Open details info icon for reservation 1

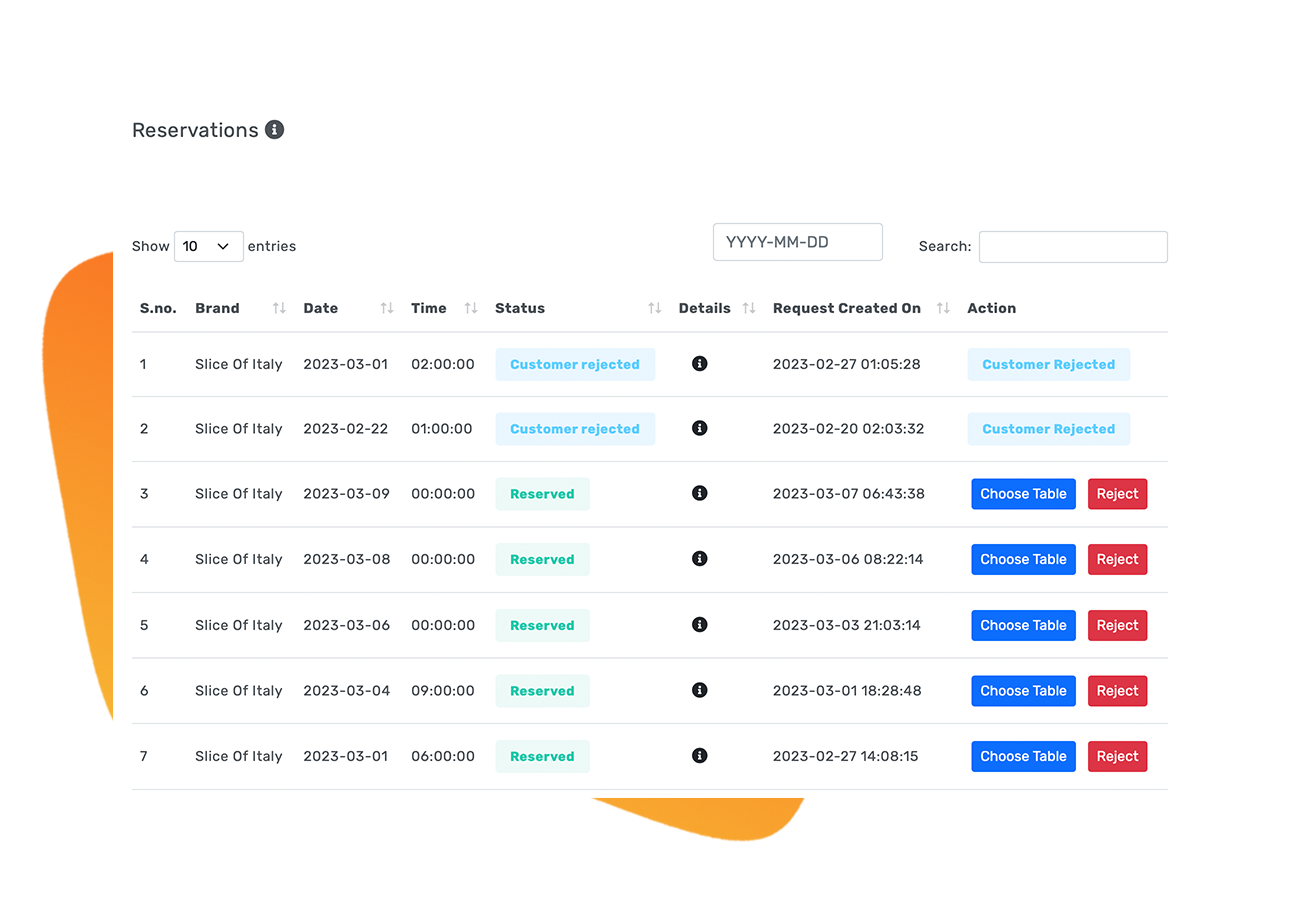[x=700, y=363]
